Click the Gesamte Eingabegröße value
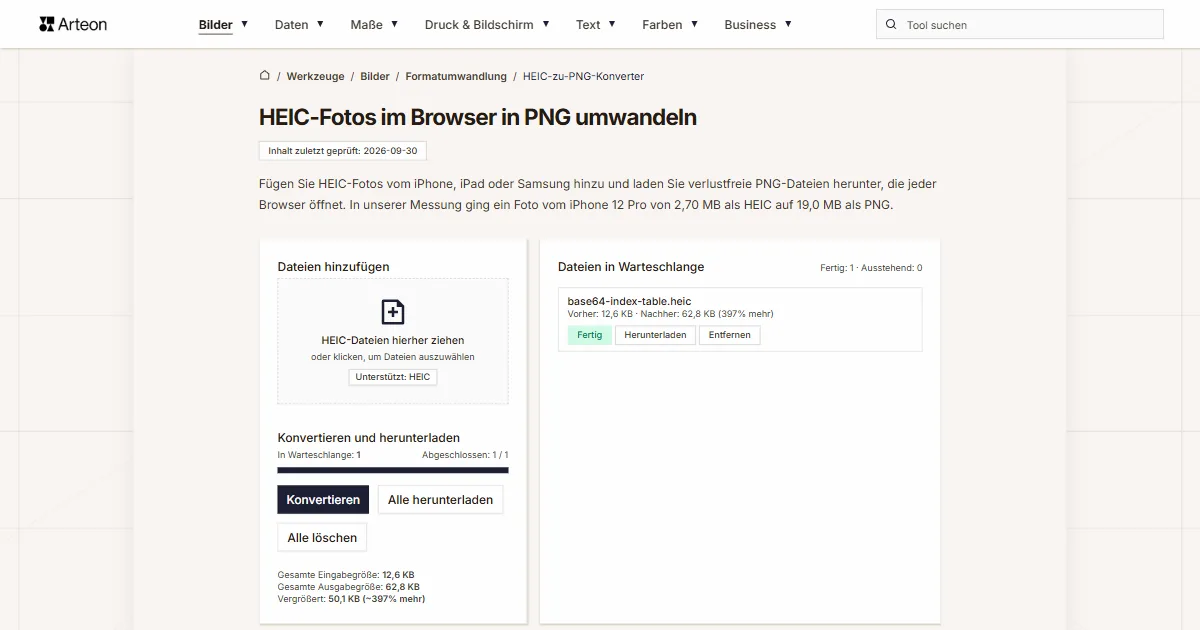This screenshot has height=630, width=1200. pos(398,575)
